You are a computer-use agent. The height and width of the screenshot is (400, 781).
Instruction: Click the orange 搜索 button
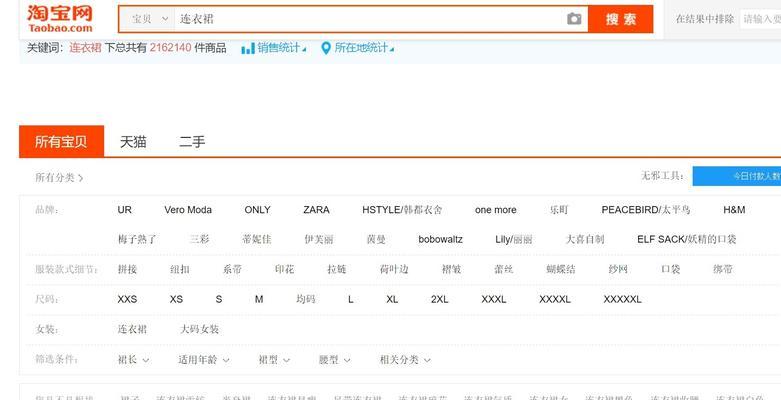click(621, 19)
